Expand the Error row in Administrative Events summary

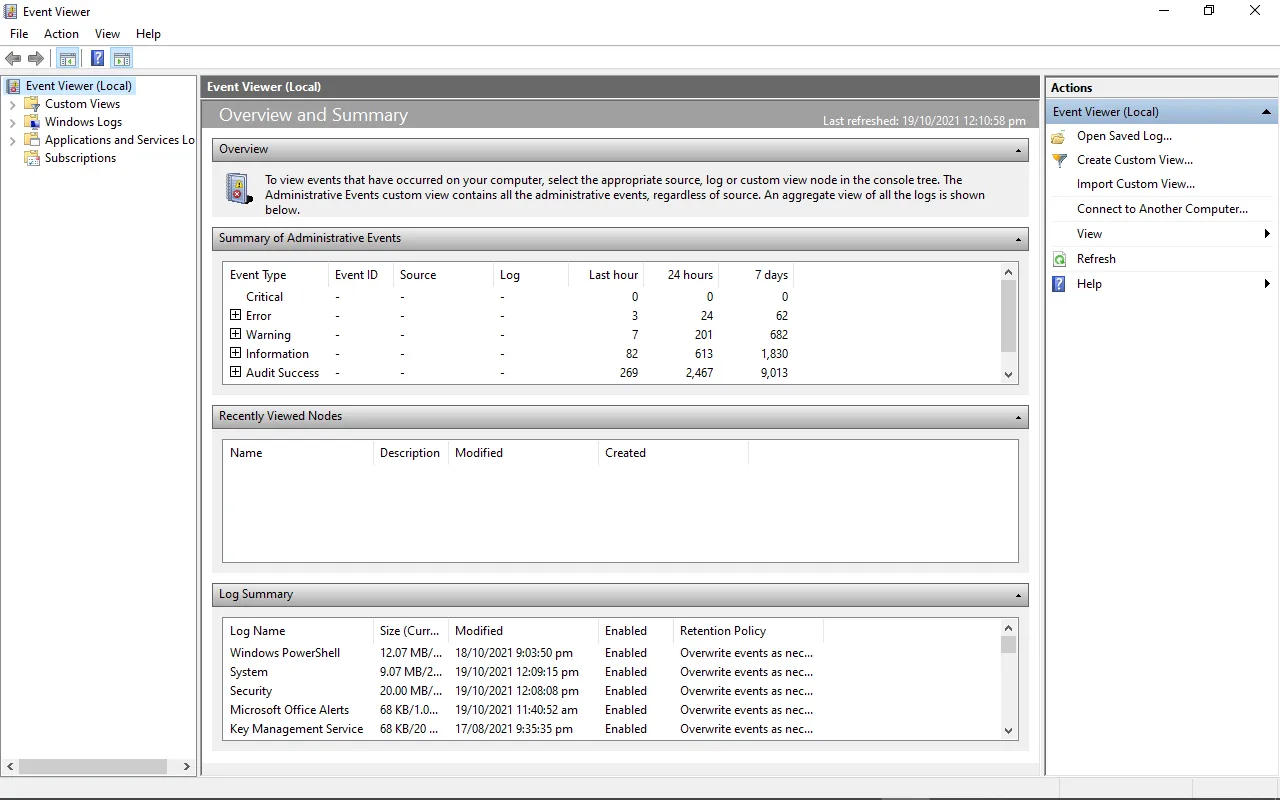pos(234,315)
